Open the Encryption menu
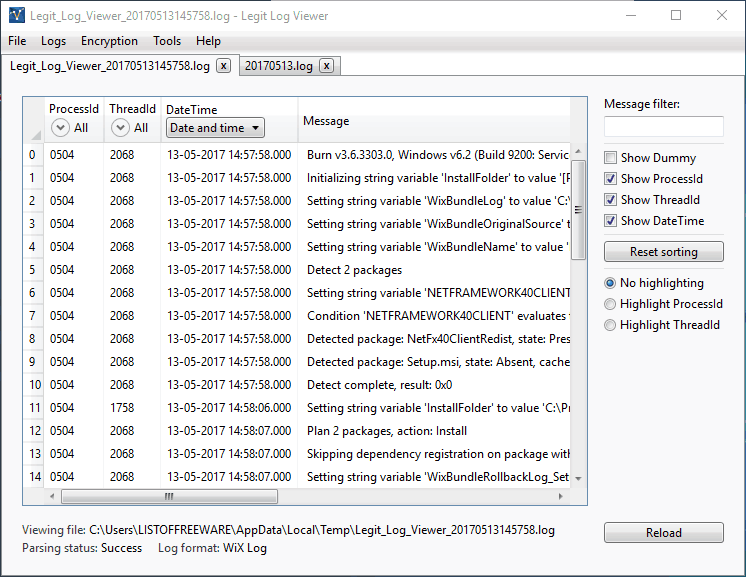 109,41
